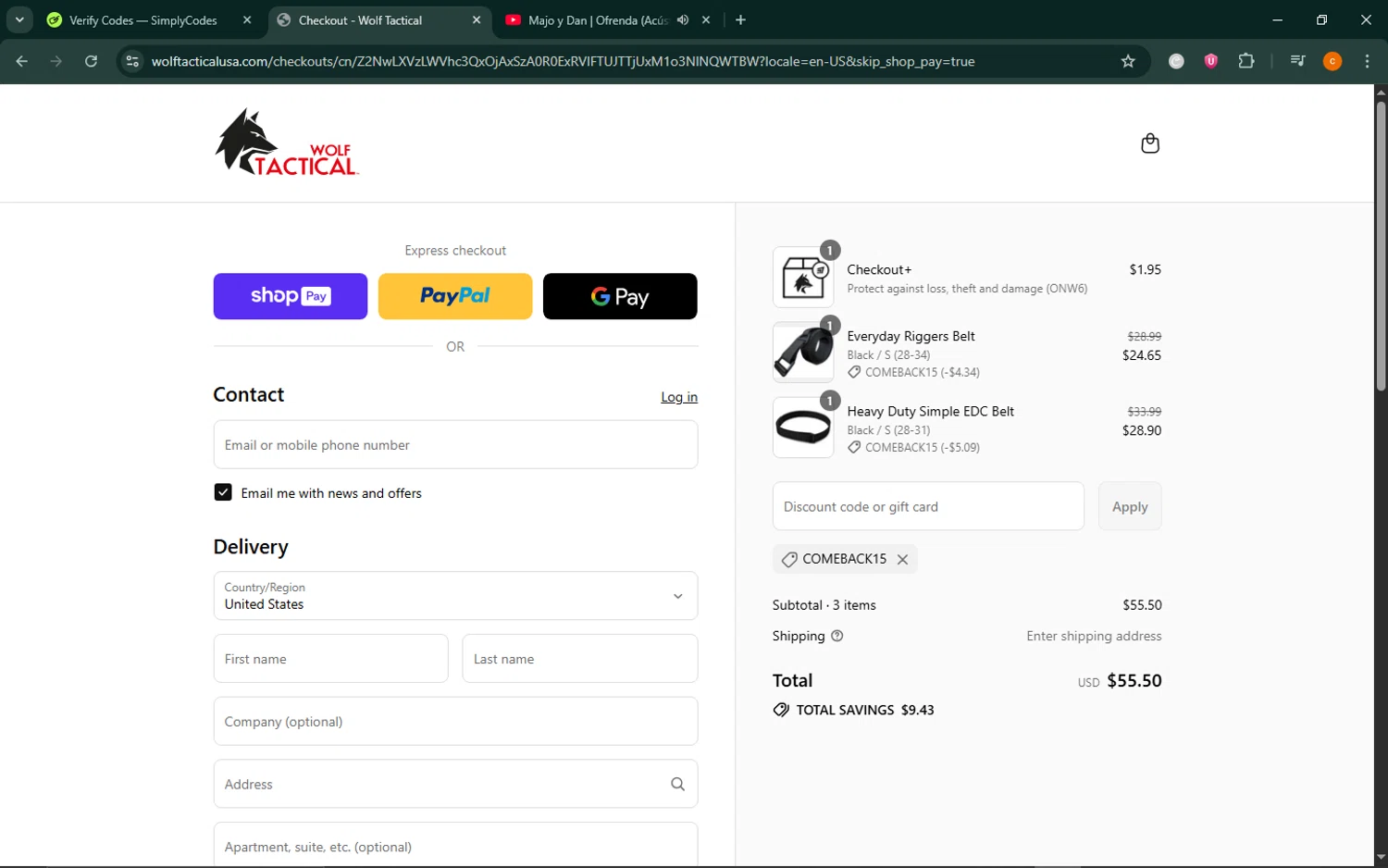
Task: Click the Apartment, suite, etc. field
Action: click(x=455, y=845)
